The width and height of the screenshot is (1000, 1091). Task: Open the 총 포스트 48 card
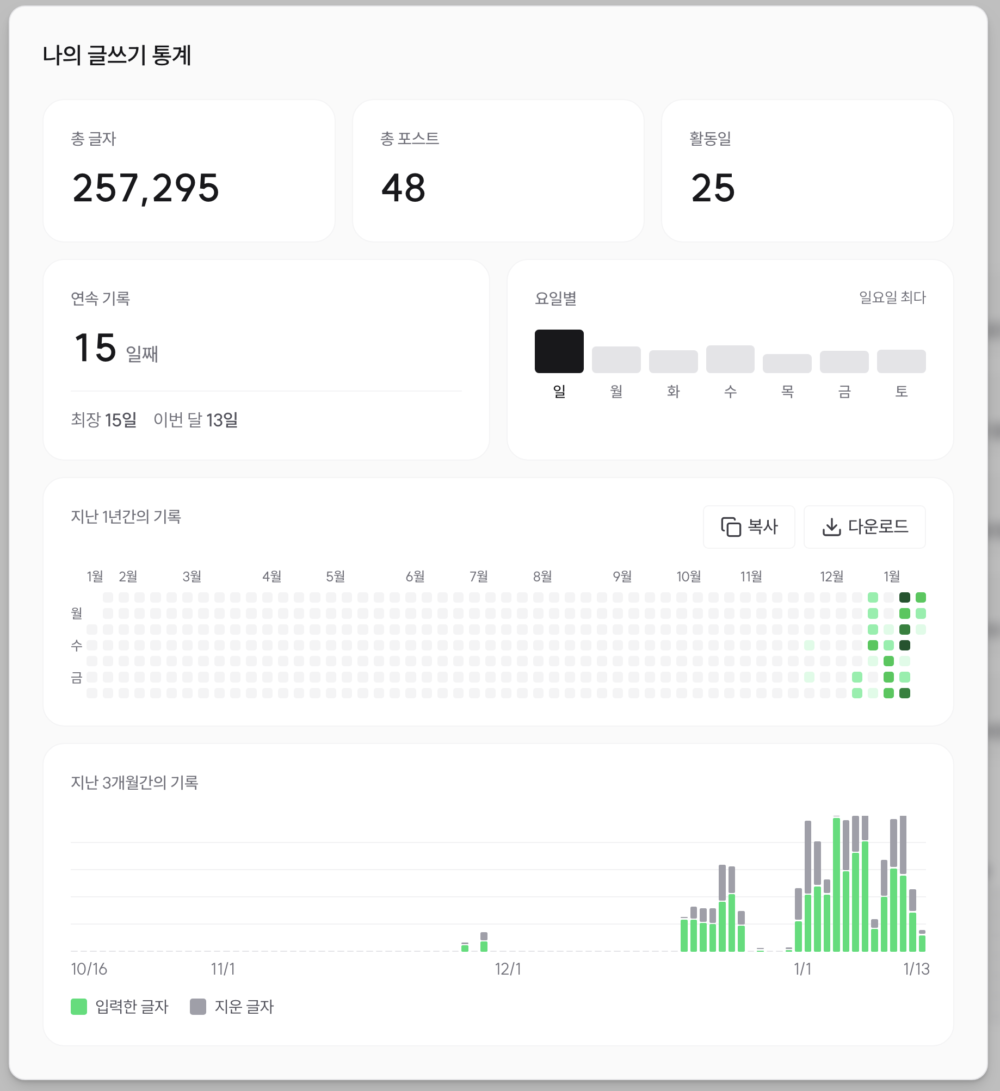pos(498,171)
